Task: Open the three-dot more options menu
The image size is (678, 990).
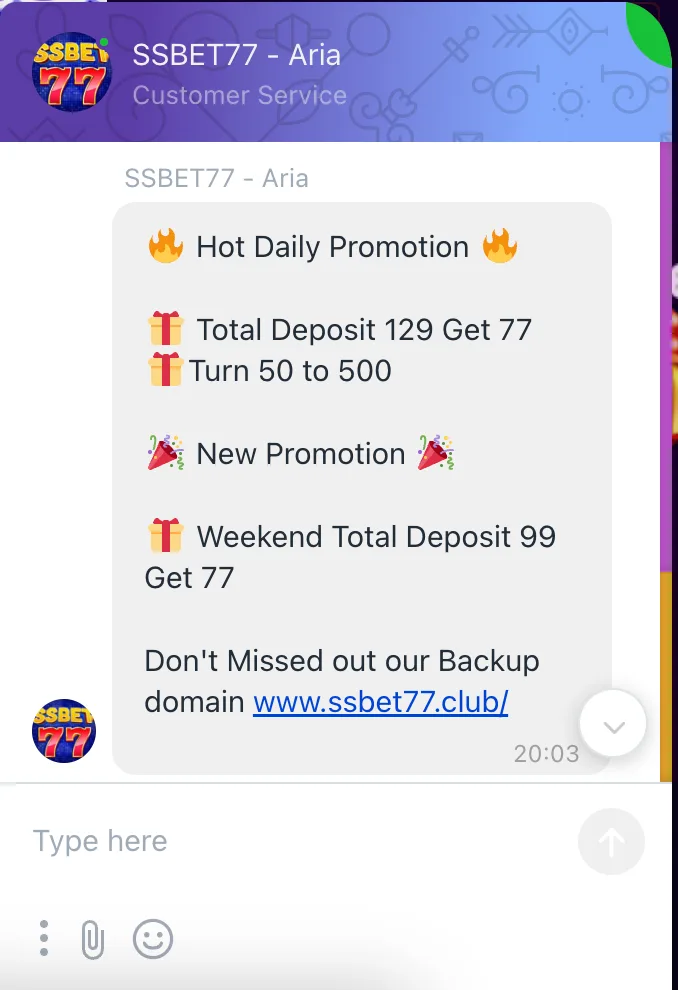Action: (x=44, y=938)
